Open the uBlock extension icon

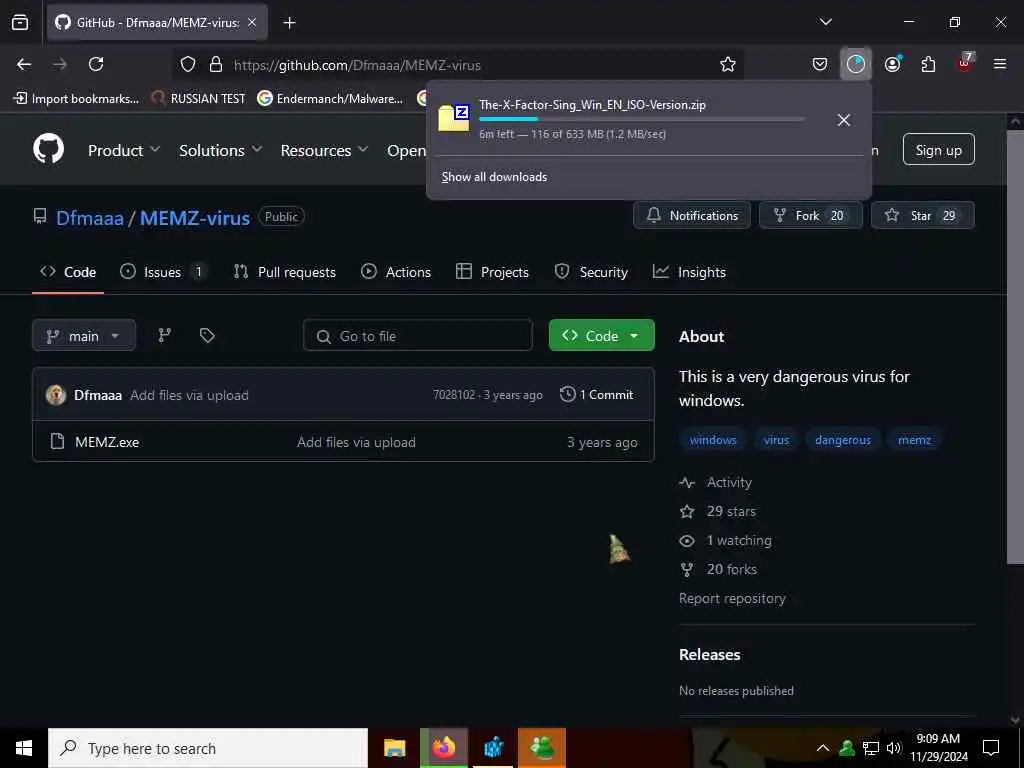tap(965, 63)
